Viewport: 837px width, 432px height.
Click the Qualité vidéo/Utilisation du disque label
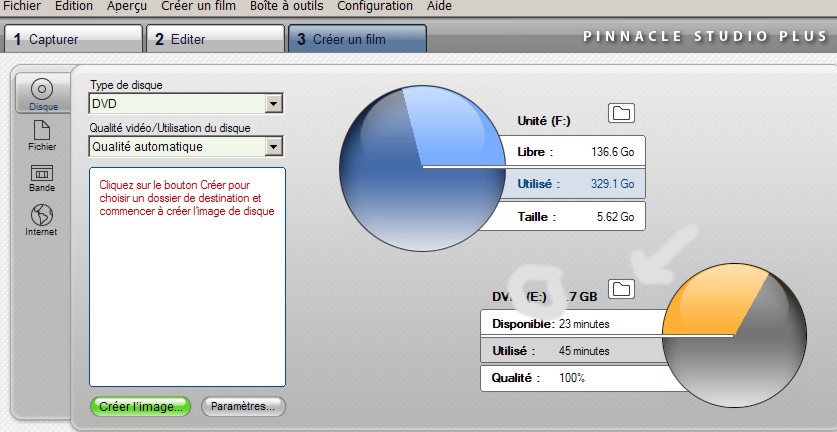(x=170, y=128)
